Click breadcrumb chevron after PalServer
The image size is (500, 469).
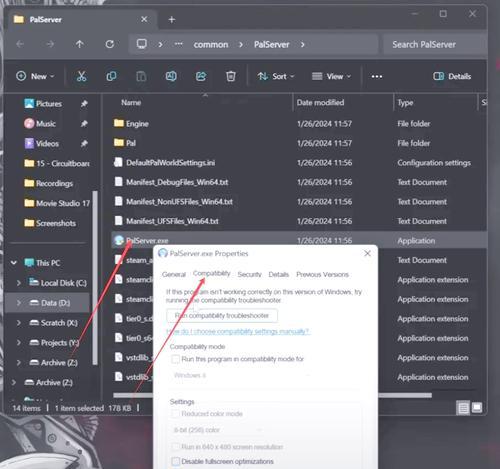[x=303, y=44]
